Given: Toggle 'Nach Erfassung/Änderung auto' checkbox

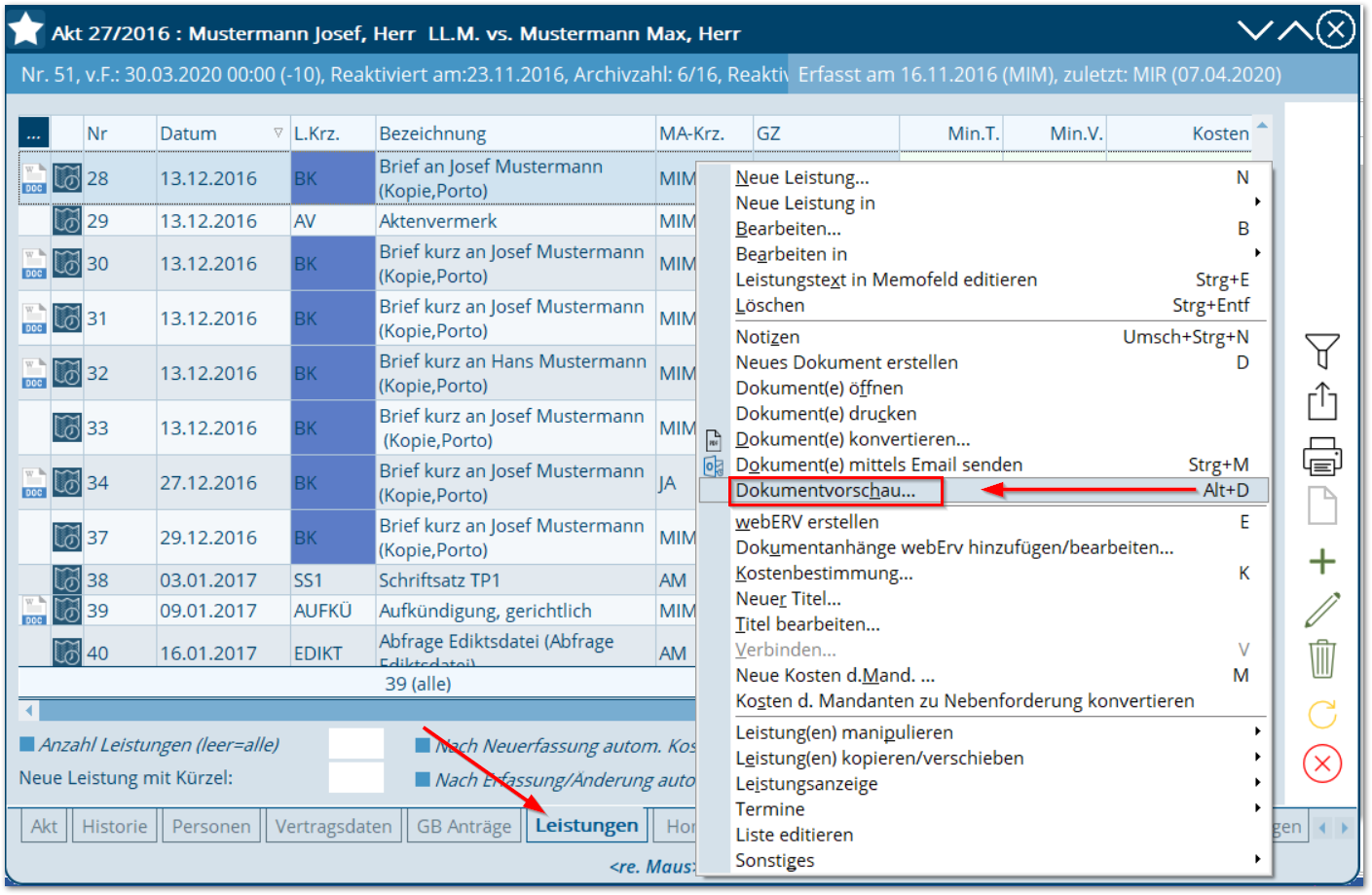Looking at the screenshot, I should pos(423,779).
